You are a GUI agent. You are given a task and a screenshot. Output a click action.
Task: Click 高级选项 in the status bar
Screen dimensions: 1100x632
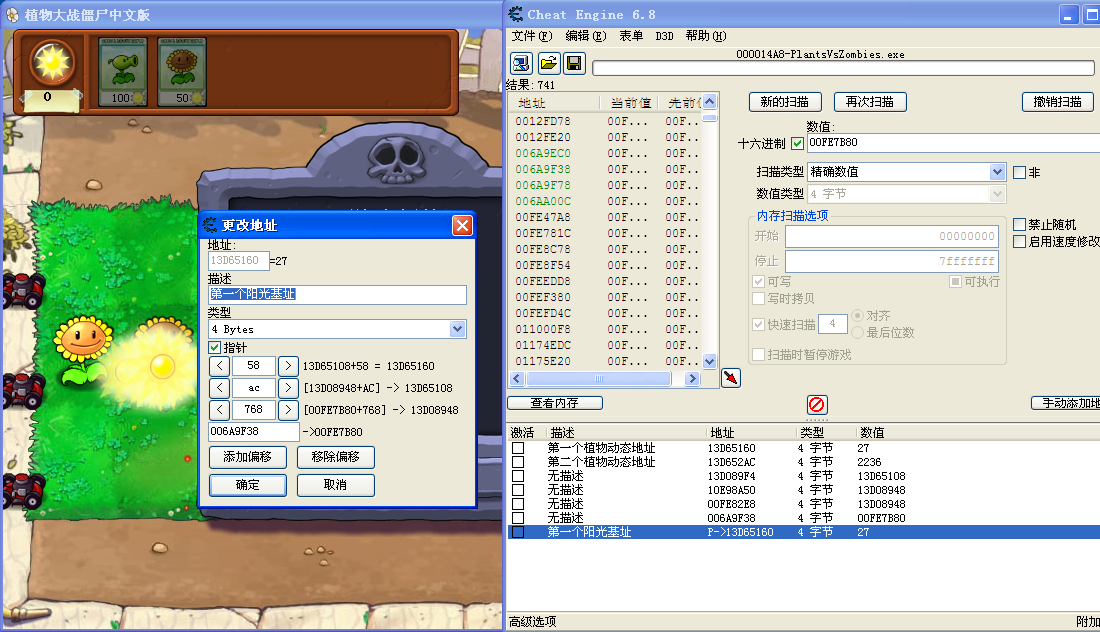532,621
